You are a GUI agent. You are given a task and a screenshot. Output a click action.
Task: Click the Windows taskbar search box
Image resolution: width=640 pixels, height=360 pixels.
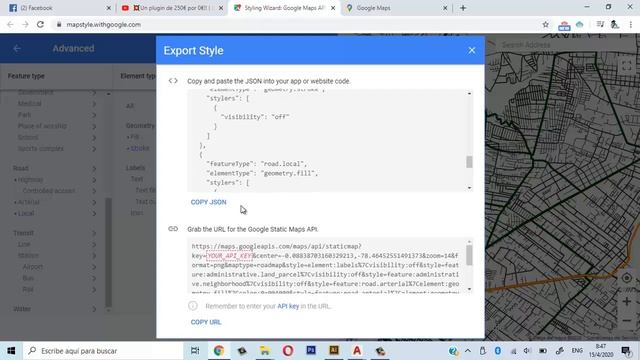point(103,351)
